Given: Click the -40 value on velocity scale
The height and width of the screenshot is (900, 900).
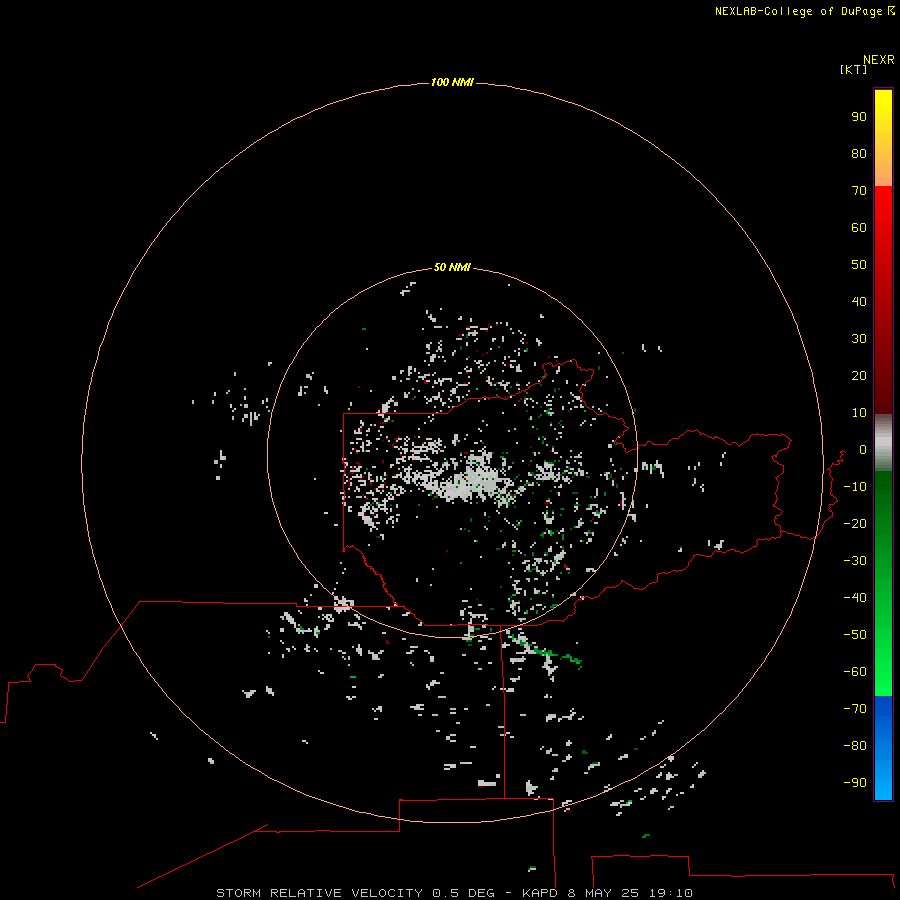Looking at the screenshot, I should (855, 598).
